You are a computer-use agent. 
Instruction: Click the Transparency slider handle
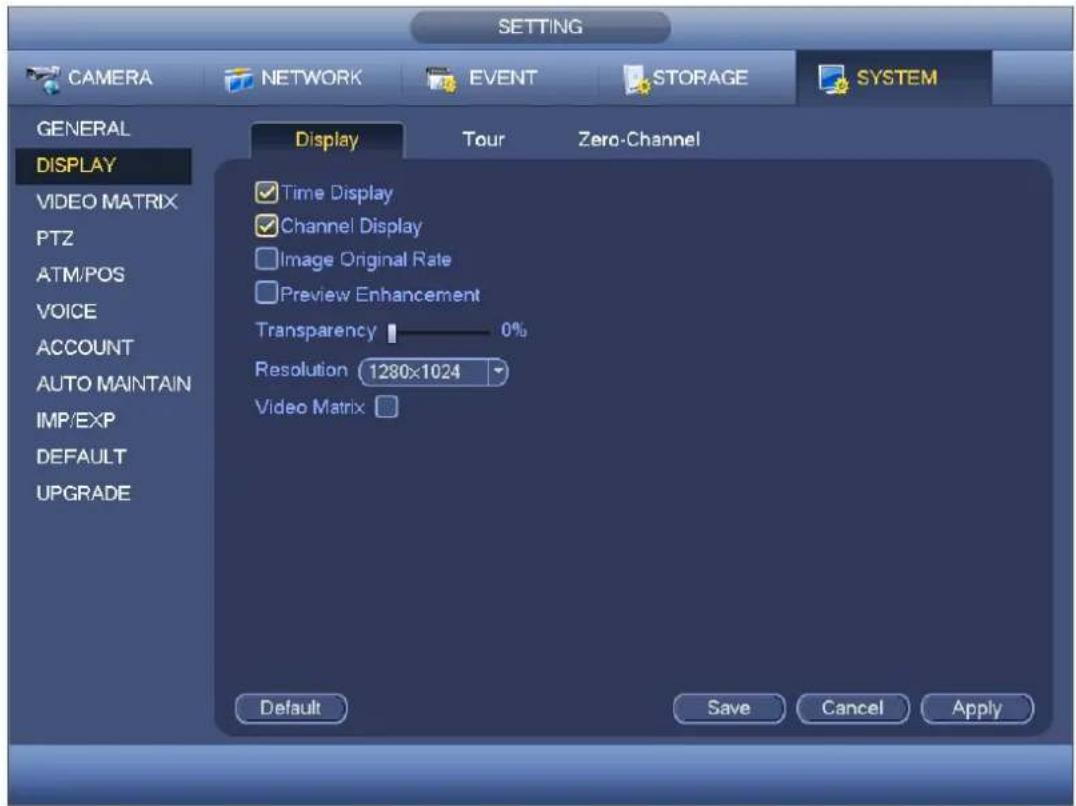(x=392, y=333)
